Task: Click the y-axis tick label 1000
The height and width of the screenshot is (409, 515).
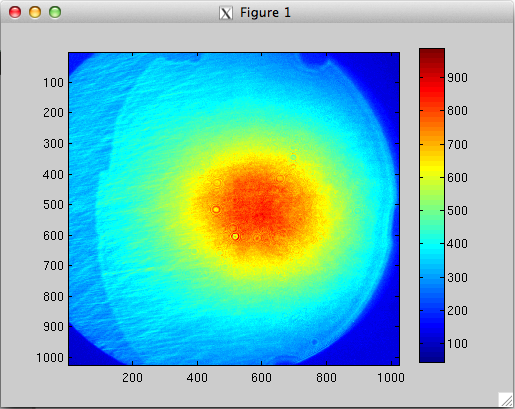Action: (50, 358)
